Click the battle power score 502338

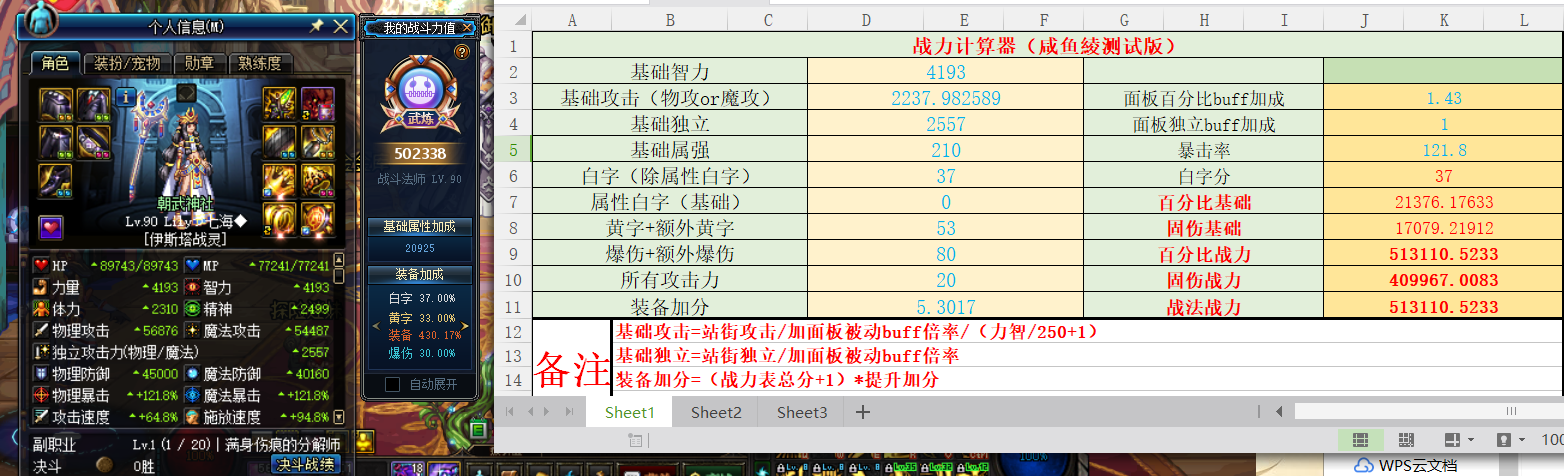[420, 154]
